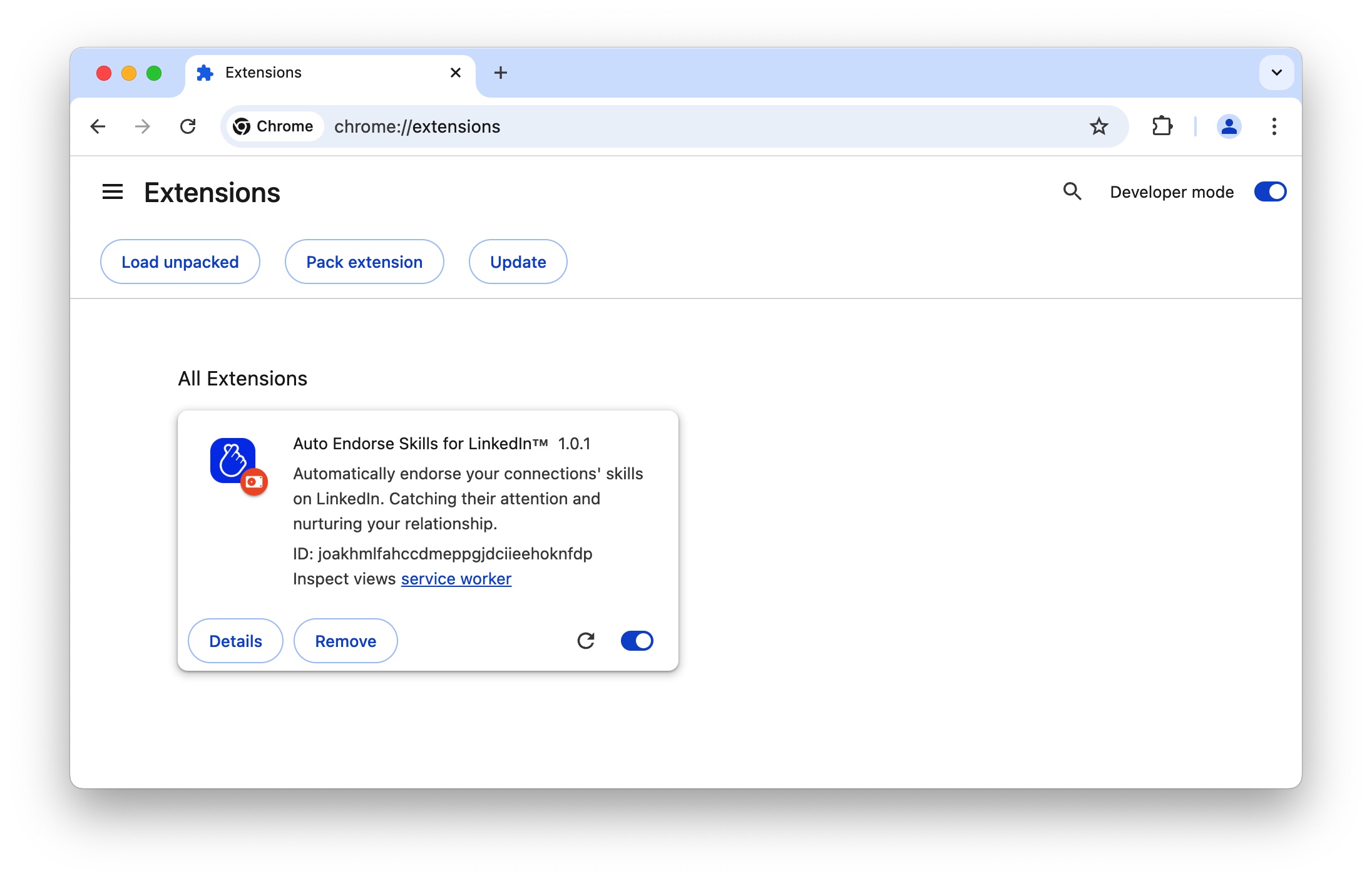Screen dimensions: 1372x881
Task: Click the forward navigation arrow
Action: [x=142, y=126]
